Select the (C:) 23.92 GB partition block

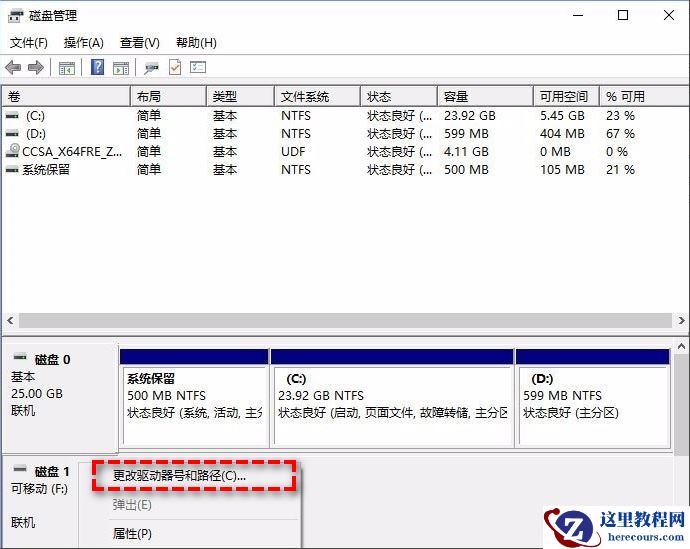(x=392, y=398)
